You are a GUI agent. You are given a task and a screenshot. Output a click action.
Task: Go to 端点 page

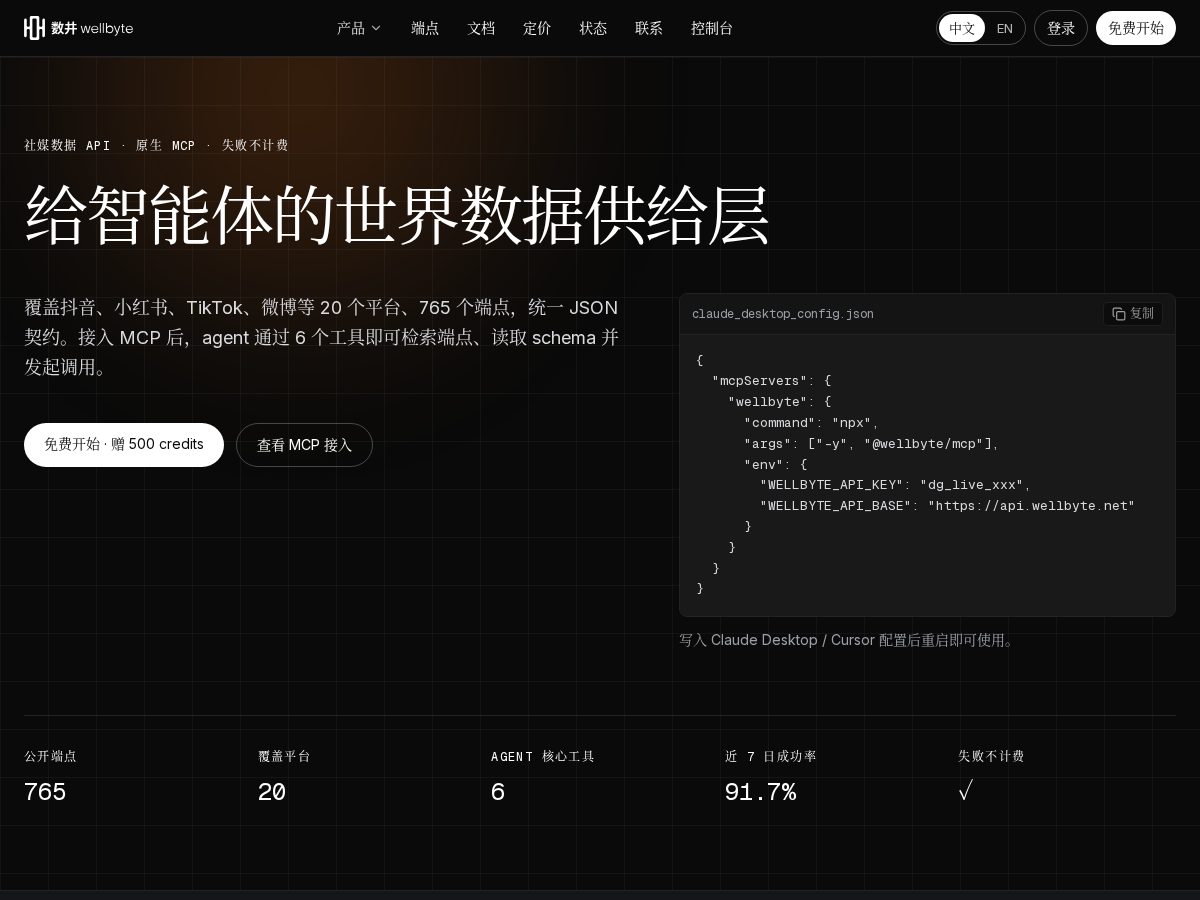[425, 28]
